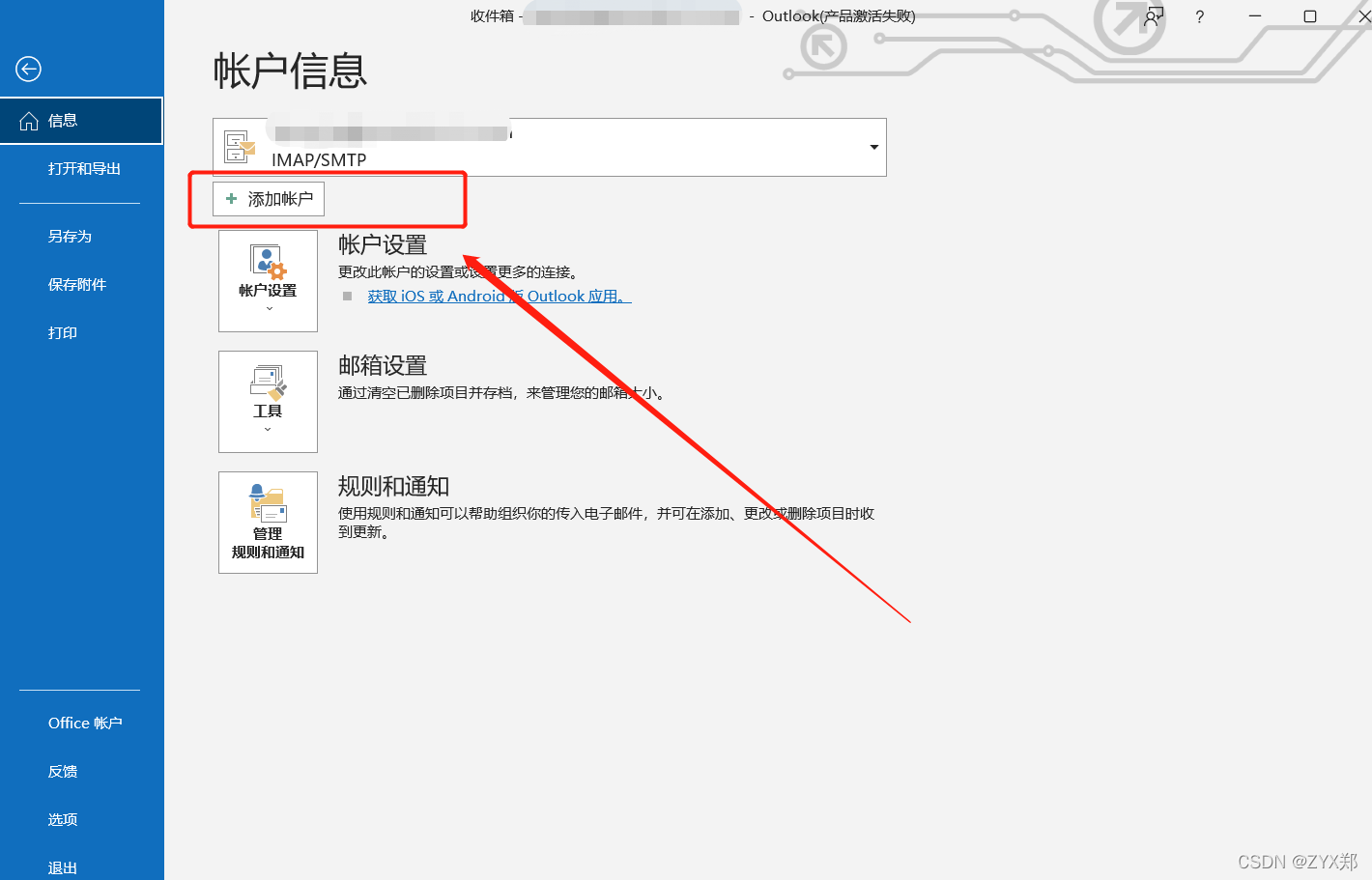Click the 帐户设置 heading text
This screenshot has height=880, width=1372.
click(383, 245)
